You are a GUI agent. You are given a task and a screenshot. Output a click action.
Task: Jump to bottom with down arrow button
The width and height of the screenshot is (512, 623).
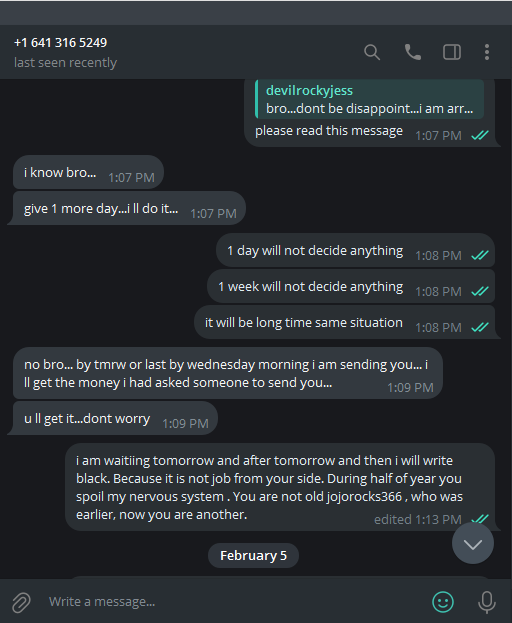pos(473,544)
